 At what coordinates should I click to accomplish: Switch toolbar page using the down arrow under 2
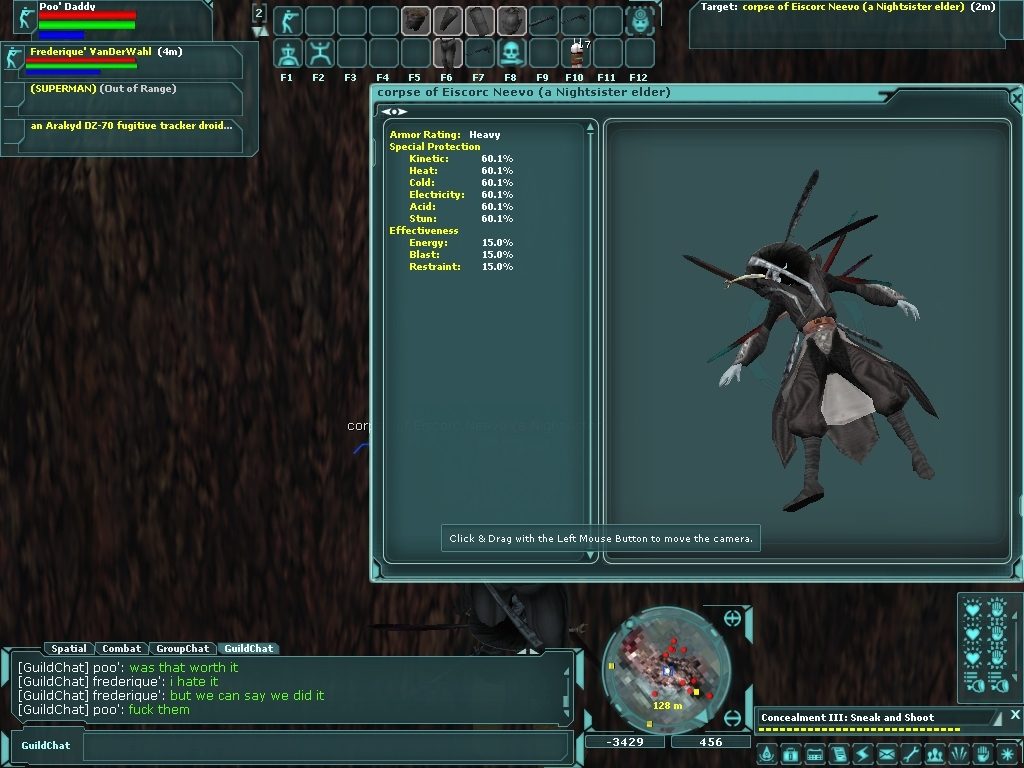tap(259, 31)
